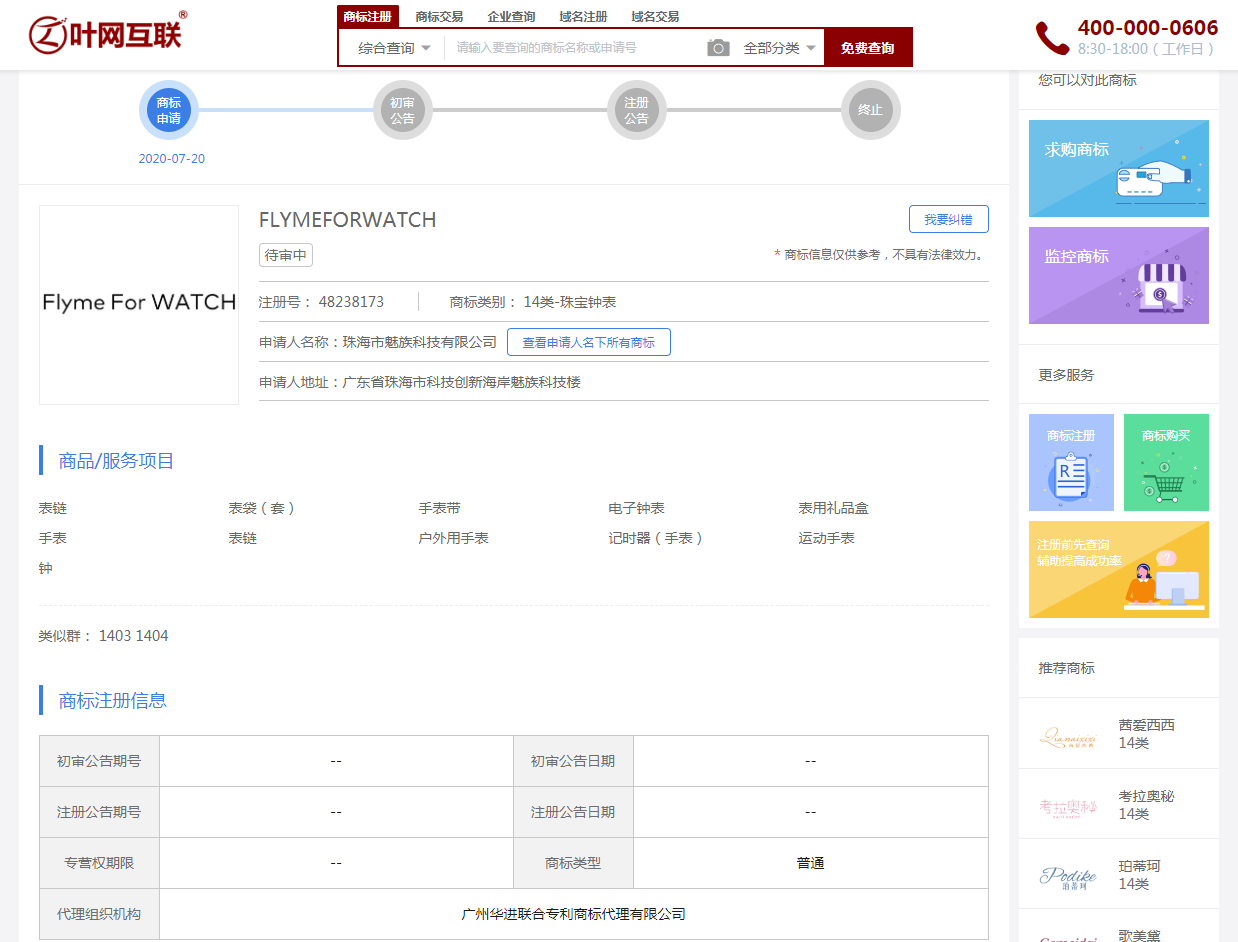The image size is (1238, 942).
Task: Click 查看申请人名下所有商标 button
Action: tap(589, 341)
